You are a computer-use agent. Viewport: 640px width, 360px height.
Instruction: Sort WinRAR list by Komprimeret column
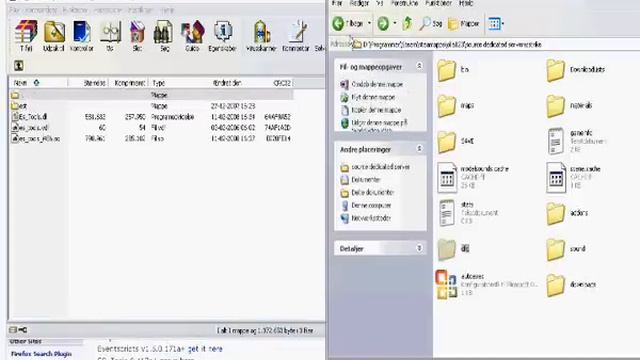tap(129, 83)
